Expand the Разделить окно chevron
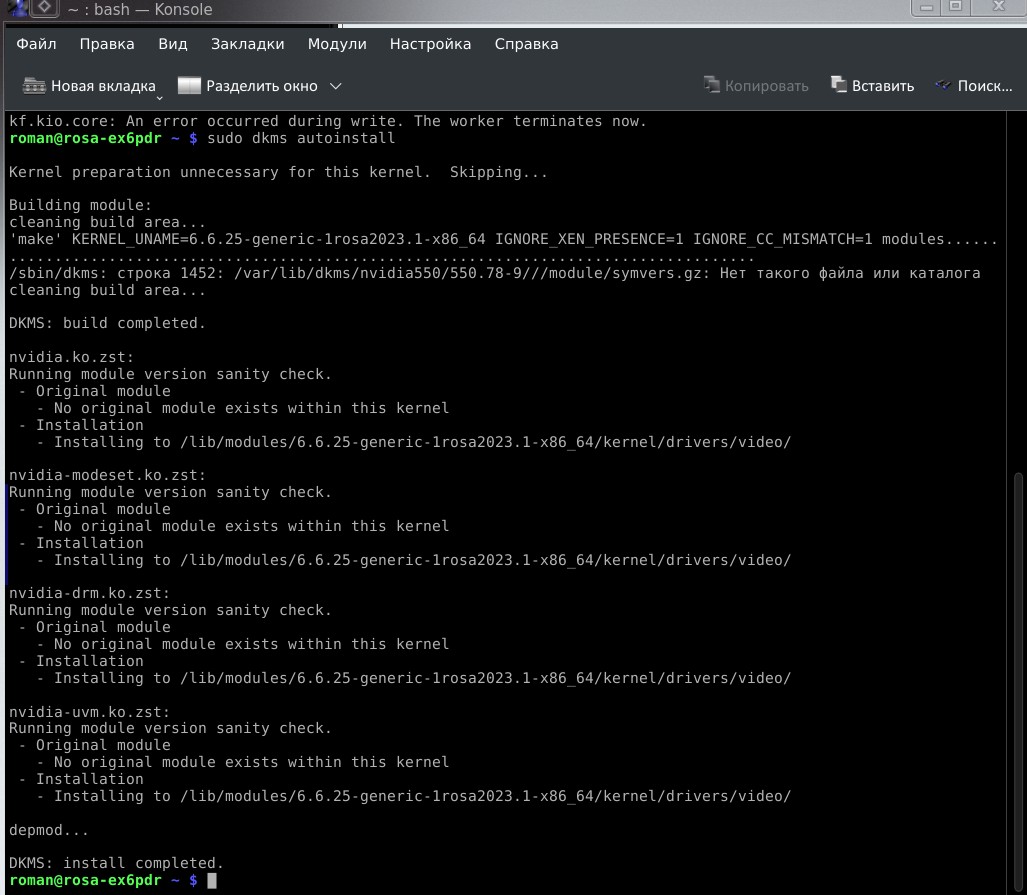This screenshot has width=1027, height=895. pyautogui.click(x=335, y=86)
